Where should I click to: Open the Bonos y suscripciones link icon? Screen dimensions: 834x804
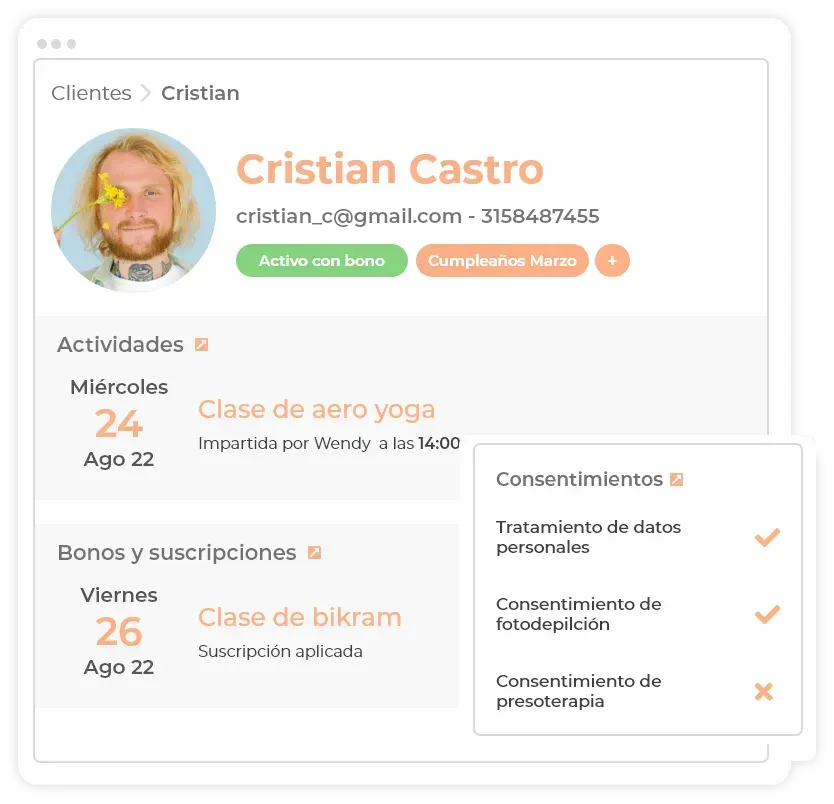coord(314,552)
